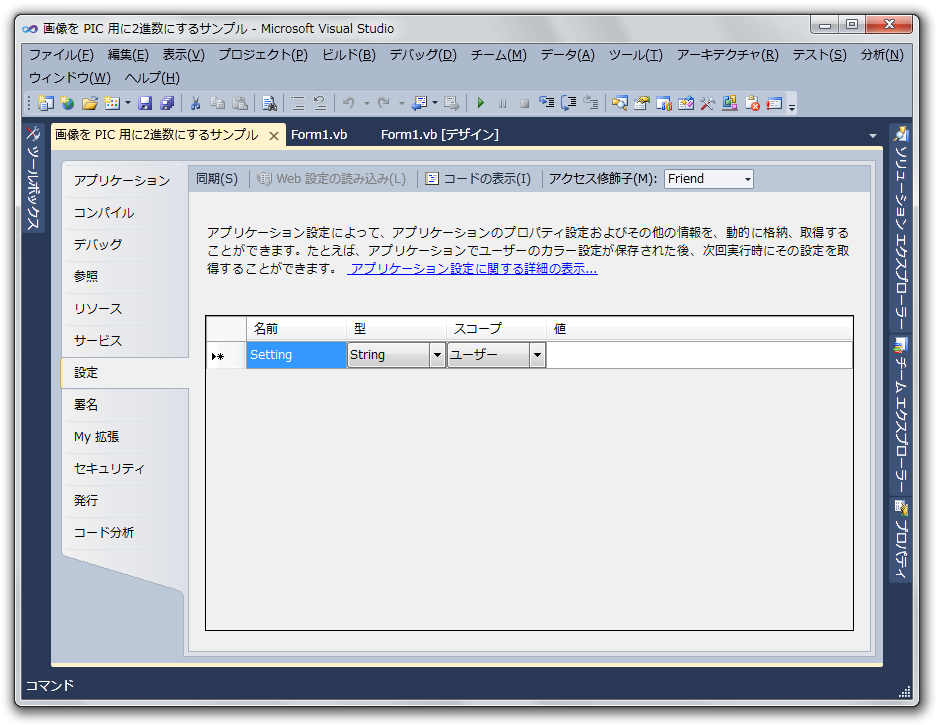The image size is (938, 725).
Task: Click the Undo arrow icon
Action: pyautogui.click(x=349, y=103)
